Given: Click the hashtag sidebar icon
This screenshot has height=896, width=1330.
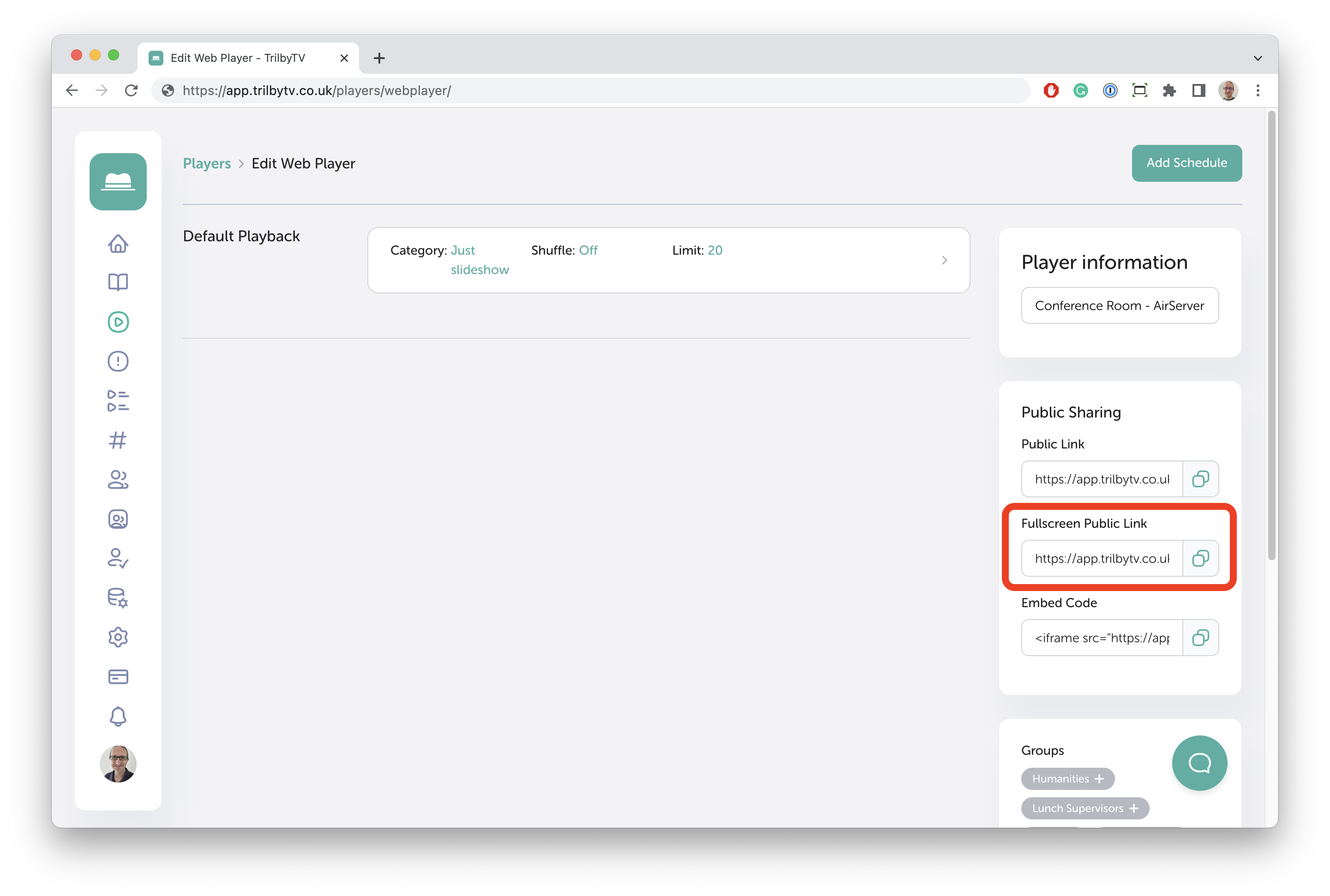Looking at the screenshot, I should coord(118,440).
